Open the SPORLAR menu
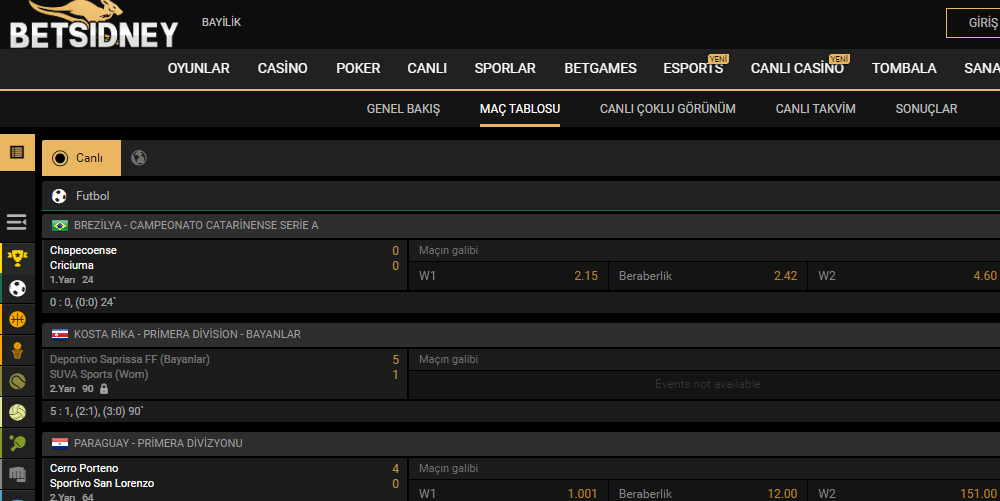Viewport: 1000px width, 501px height. [x=505, y=68]
